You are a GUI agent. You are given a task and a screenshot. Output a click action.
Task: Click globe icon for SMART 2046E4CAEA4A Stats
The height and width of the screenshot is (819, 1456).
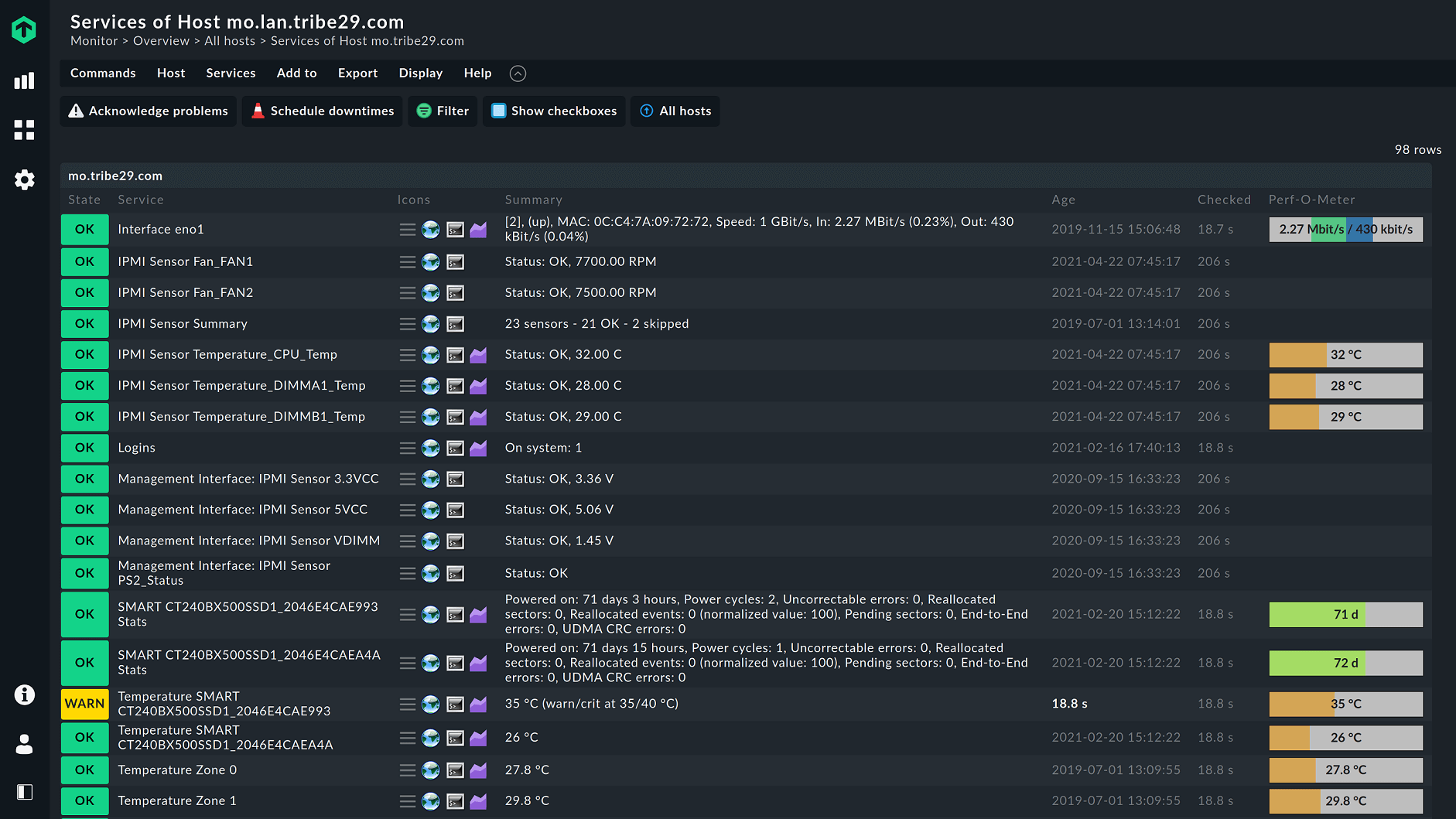pyautogui.click(x=431, y=663)
